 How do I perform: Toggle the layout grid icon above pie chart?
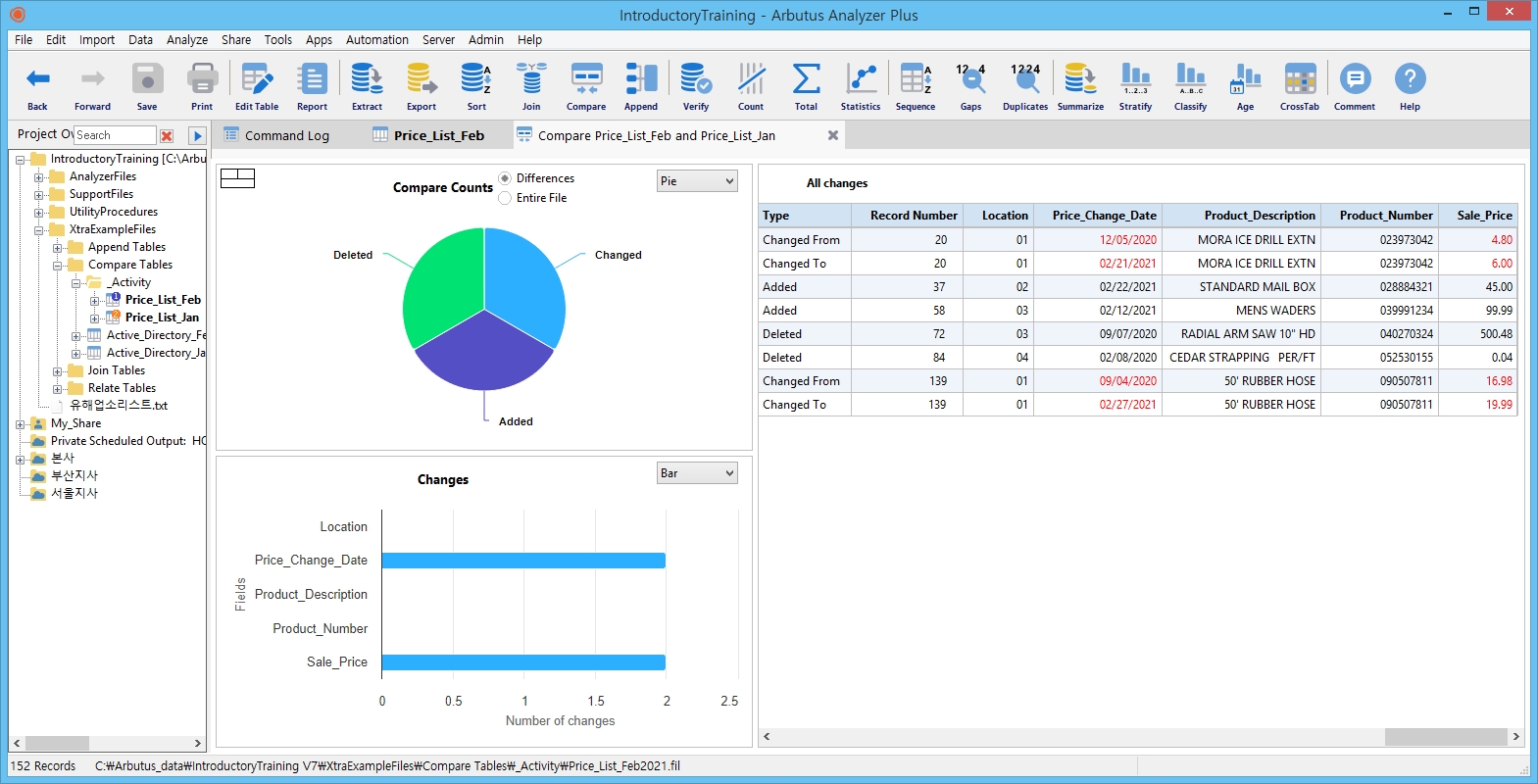(x=237, y=177)
